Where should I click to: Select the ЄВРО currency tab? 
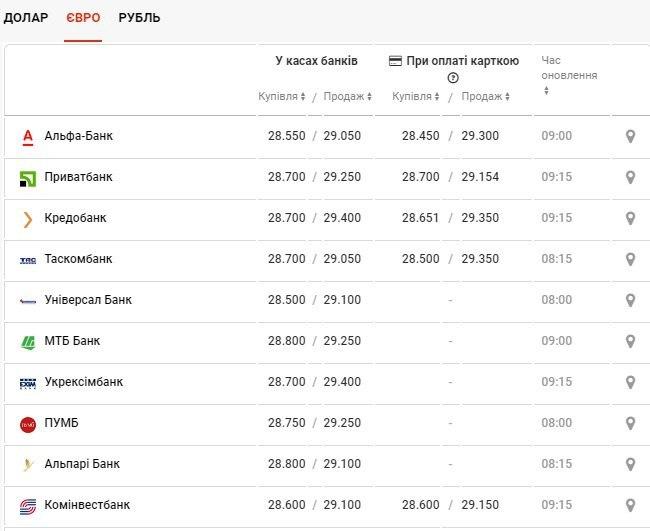click(x=83, y=18)
